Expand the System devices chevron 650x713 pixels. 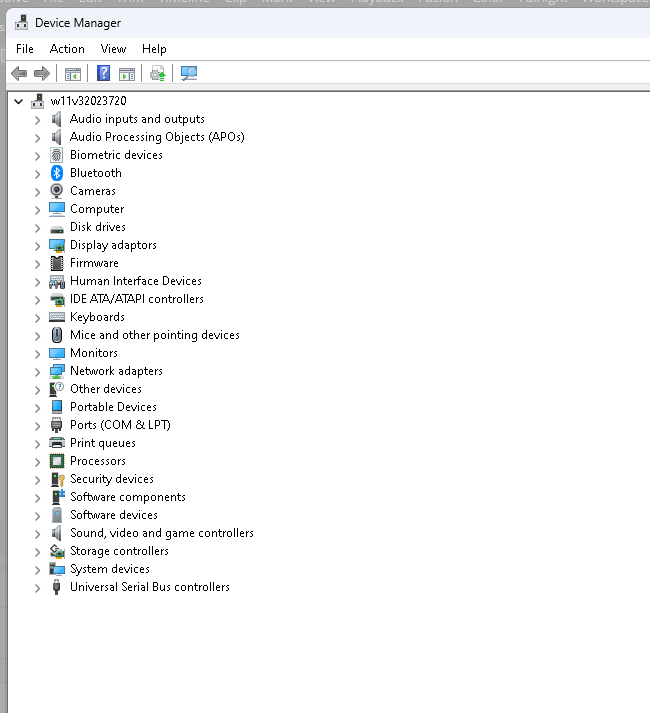[x=38, y=569]
